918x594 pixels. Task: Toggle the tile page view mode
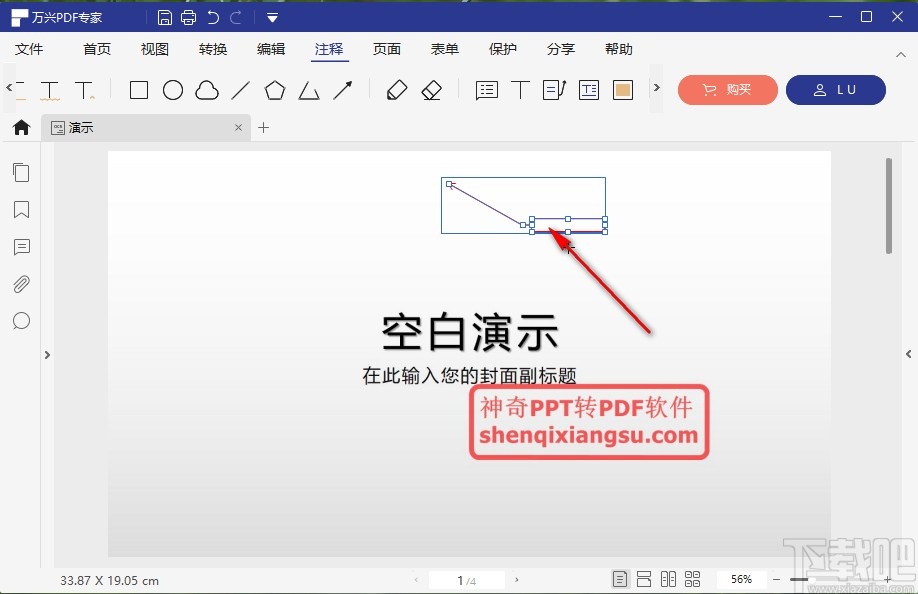tap(693, 578)
